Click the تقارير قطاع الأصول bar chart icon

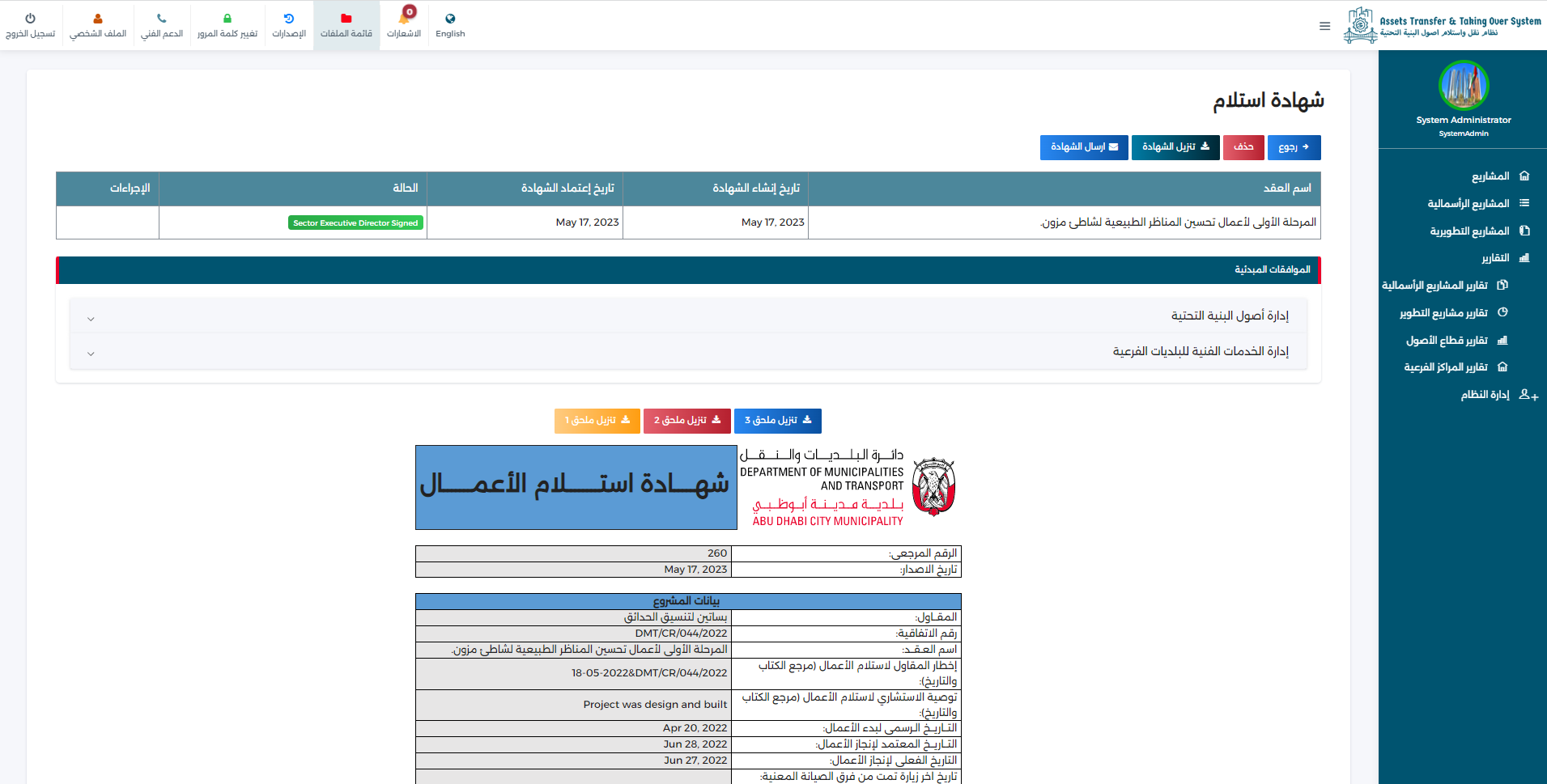pyautogui.click(x=1502, y=340)
